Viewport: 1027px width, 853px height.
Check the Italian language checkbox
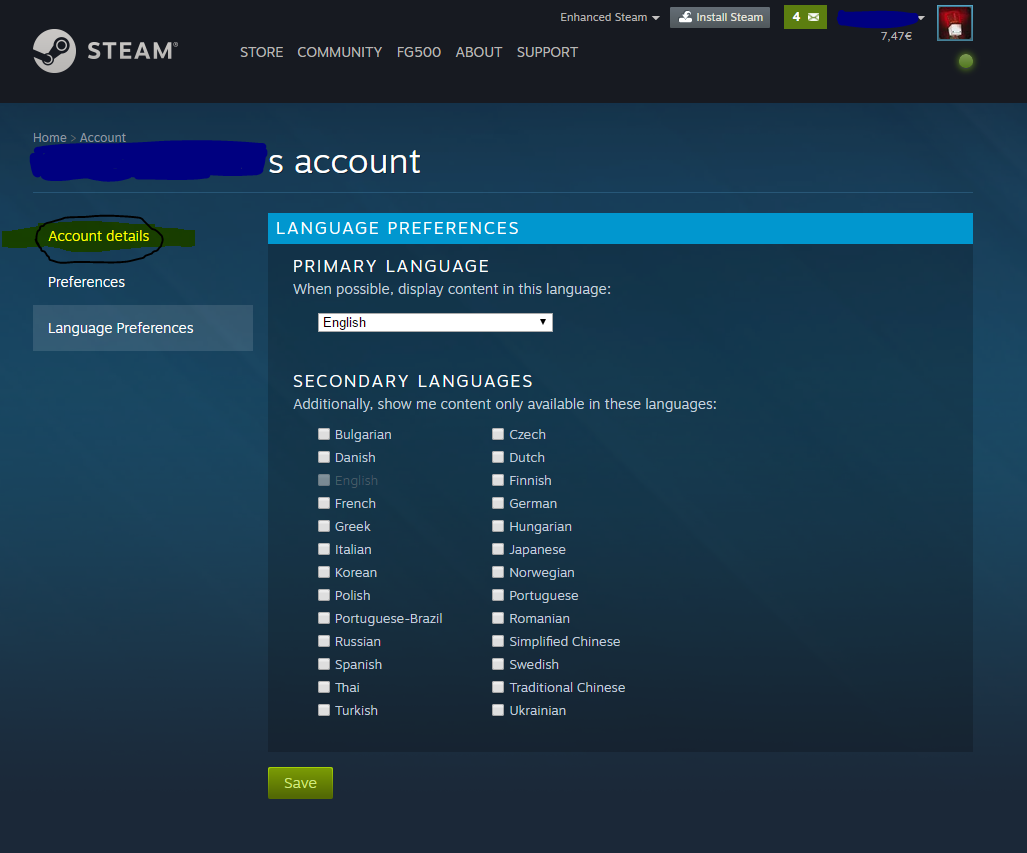click(324, 548)
